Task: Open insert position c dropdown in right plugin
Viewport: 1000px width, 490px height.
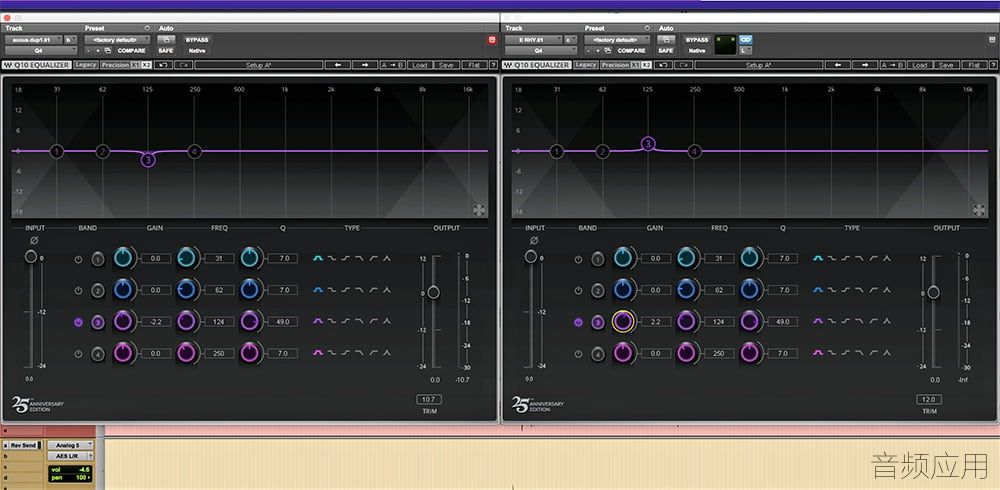Action: (x=571, y=40)
